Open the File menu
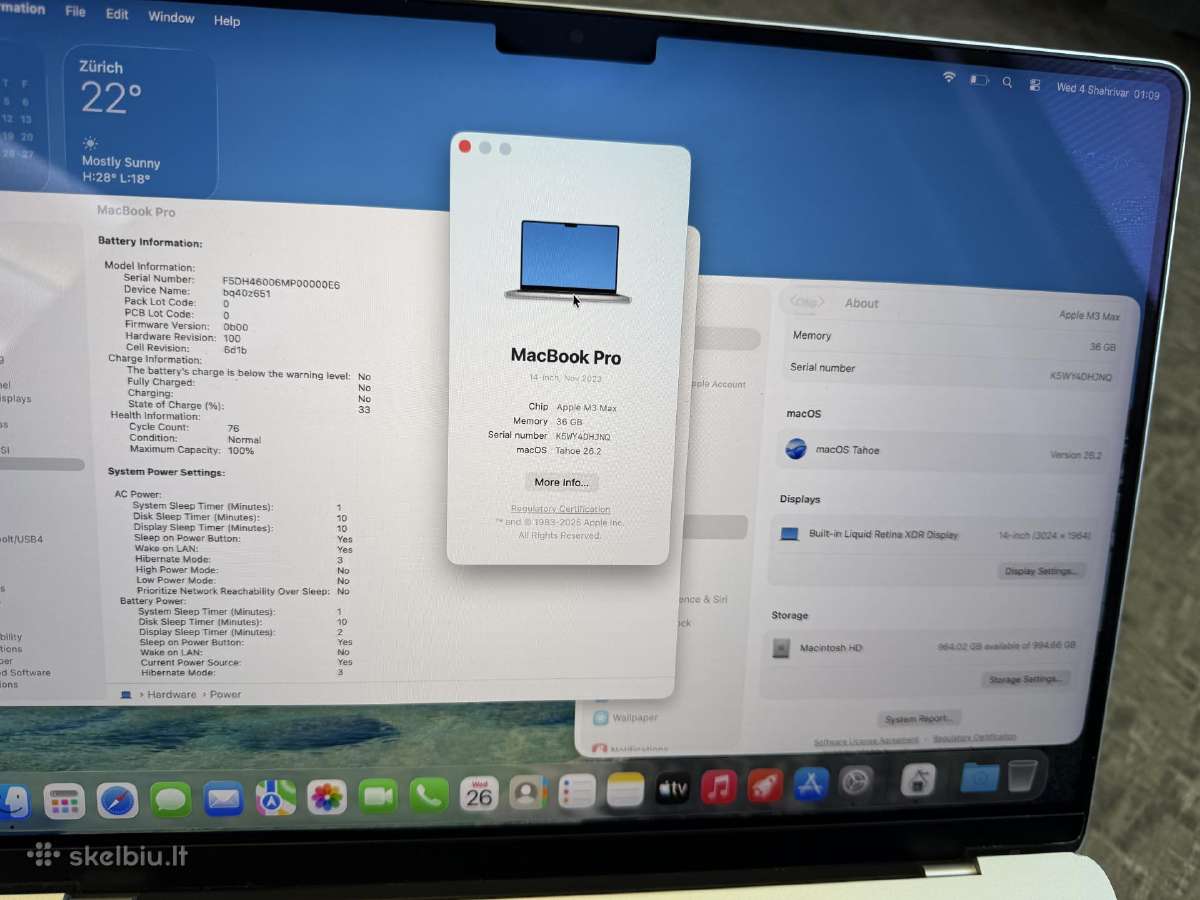Screen dimensions: 1200x900 pyautogui.click(x=75, y=12)
